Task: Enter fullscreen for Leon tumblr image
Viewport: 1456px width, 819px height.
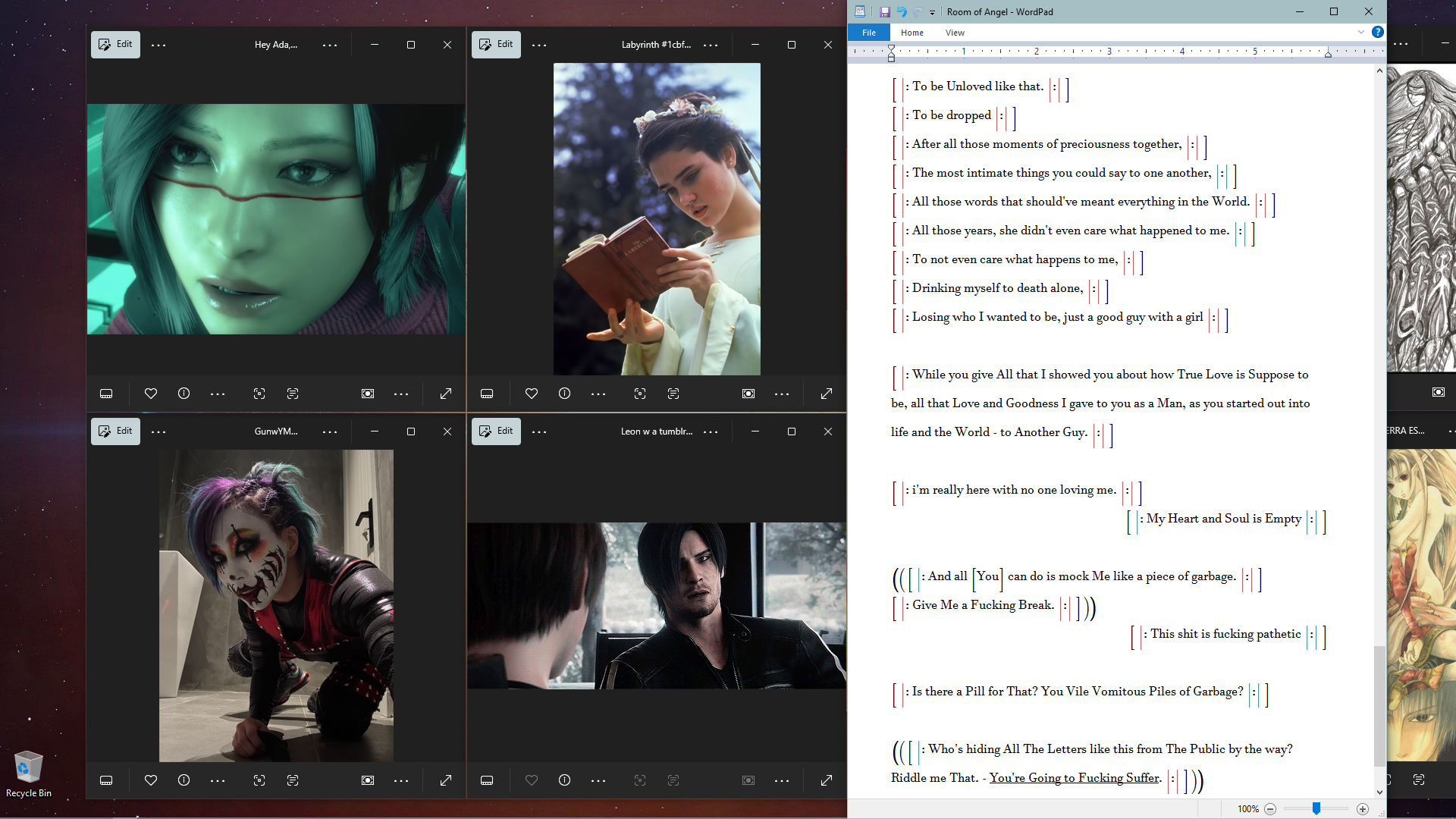Action: pyautogui.click(x=827, y=780)
